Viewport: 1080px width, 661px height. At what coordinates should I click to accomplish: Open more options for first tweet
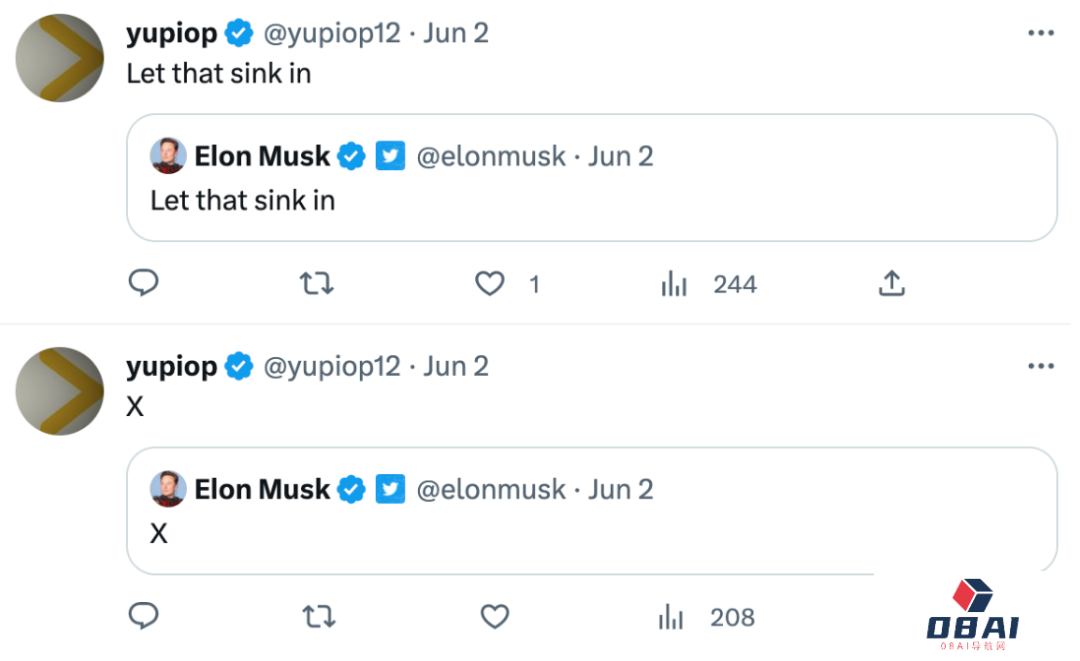coord(1041,33)
